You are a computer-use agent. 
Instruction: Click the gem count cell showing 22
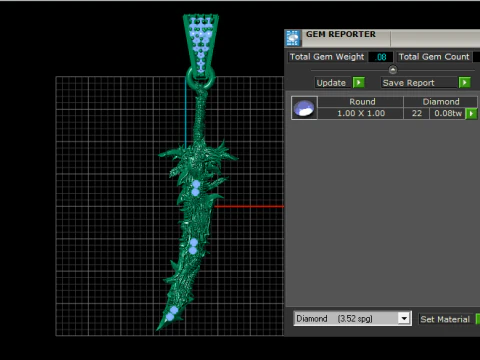click(417, 113)
